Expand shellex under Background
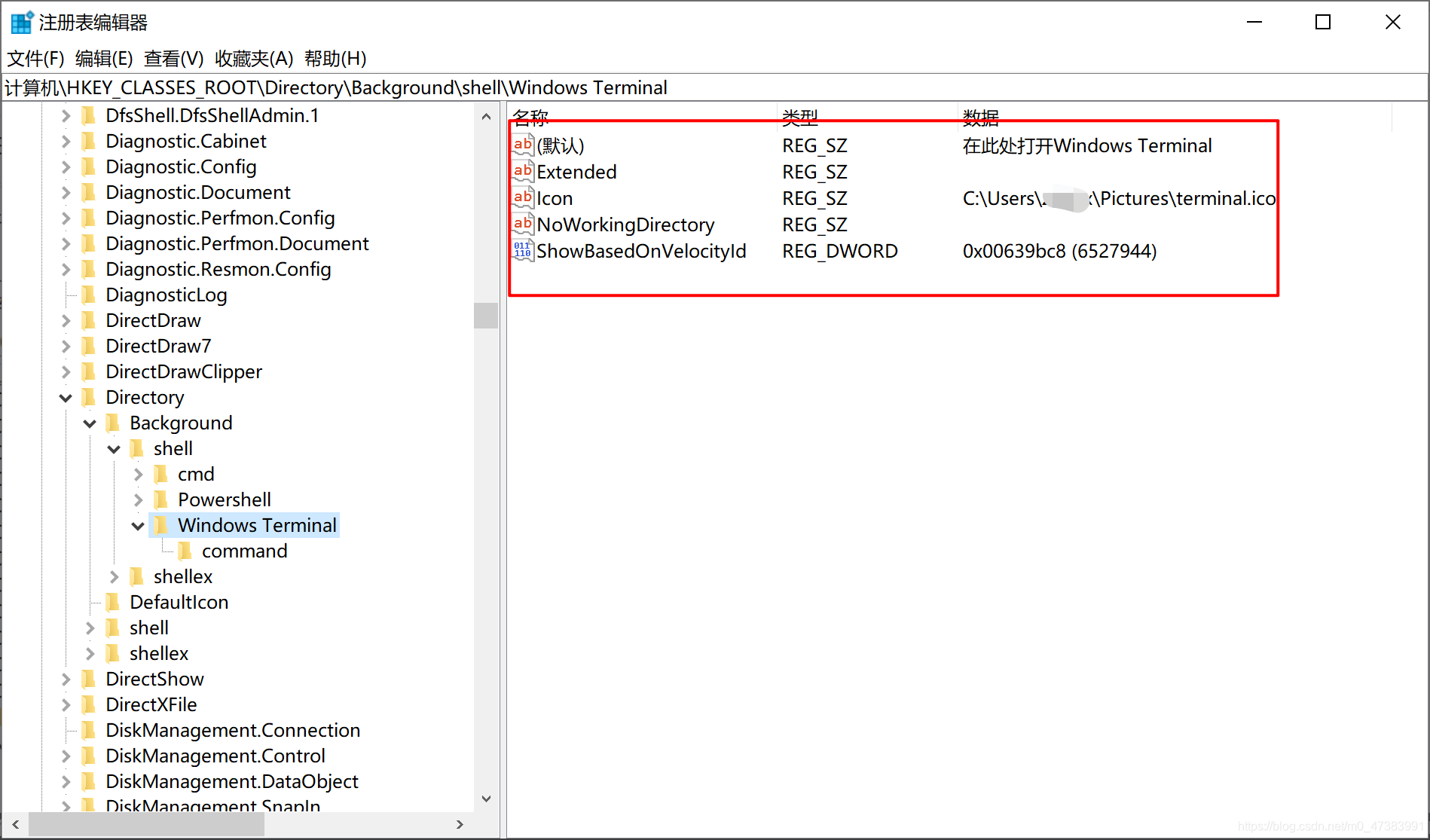The width and height of the screenshot is (1430, 840). tap(114, 576)
